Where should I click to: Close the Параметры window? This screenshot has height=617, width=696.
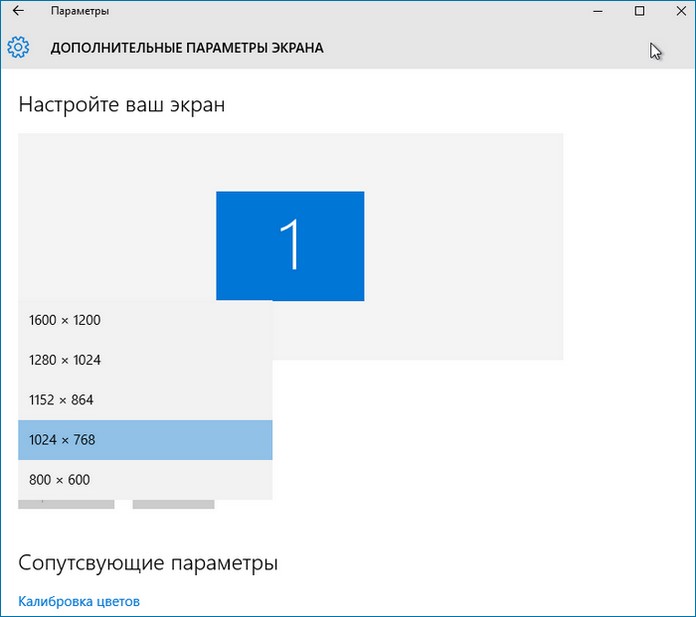(680, 11)
